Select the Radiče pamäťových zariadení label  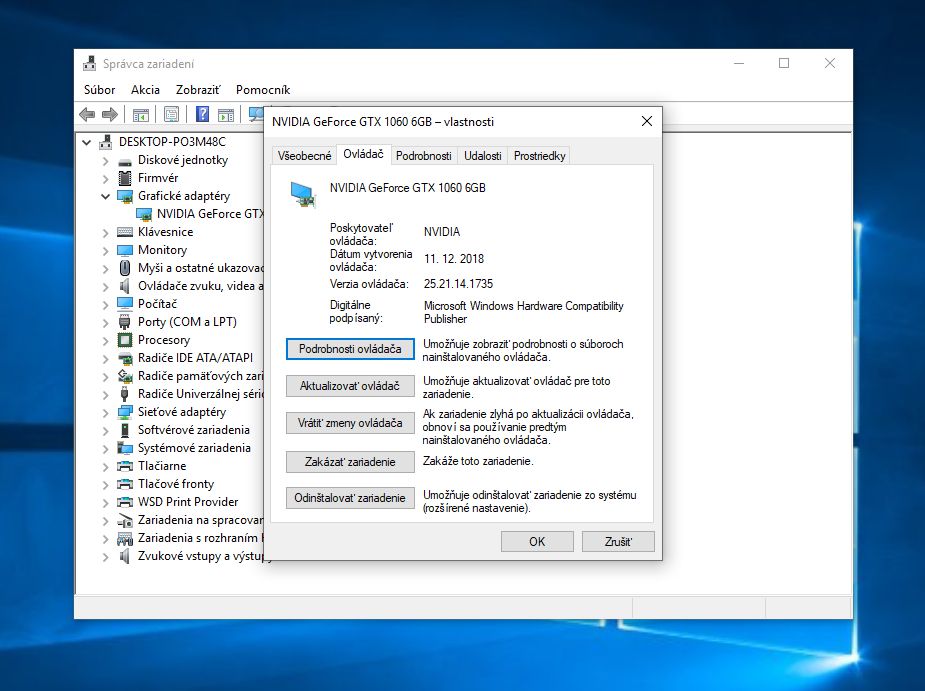[201, 376]
